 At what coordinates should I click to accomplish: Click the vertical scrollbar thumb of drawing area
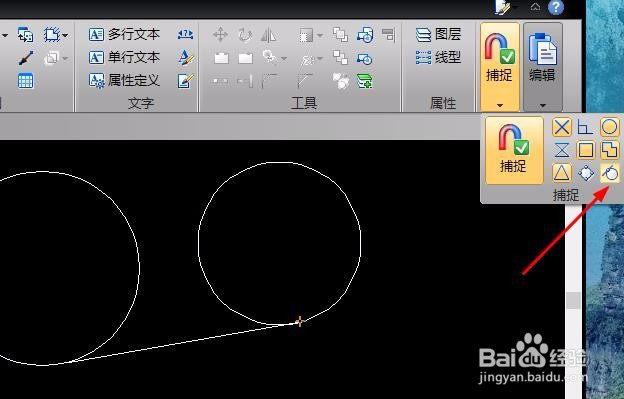pyautogui.click(x=573, y=300)
